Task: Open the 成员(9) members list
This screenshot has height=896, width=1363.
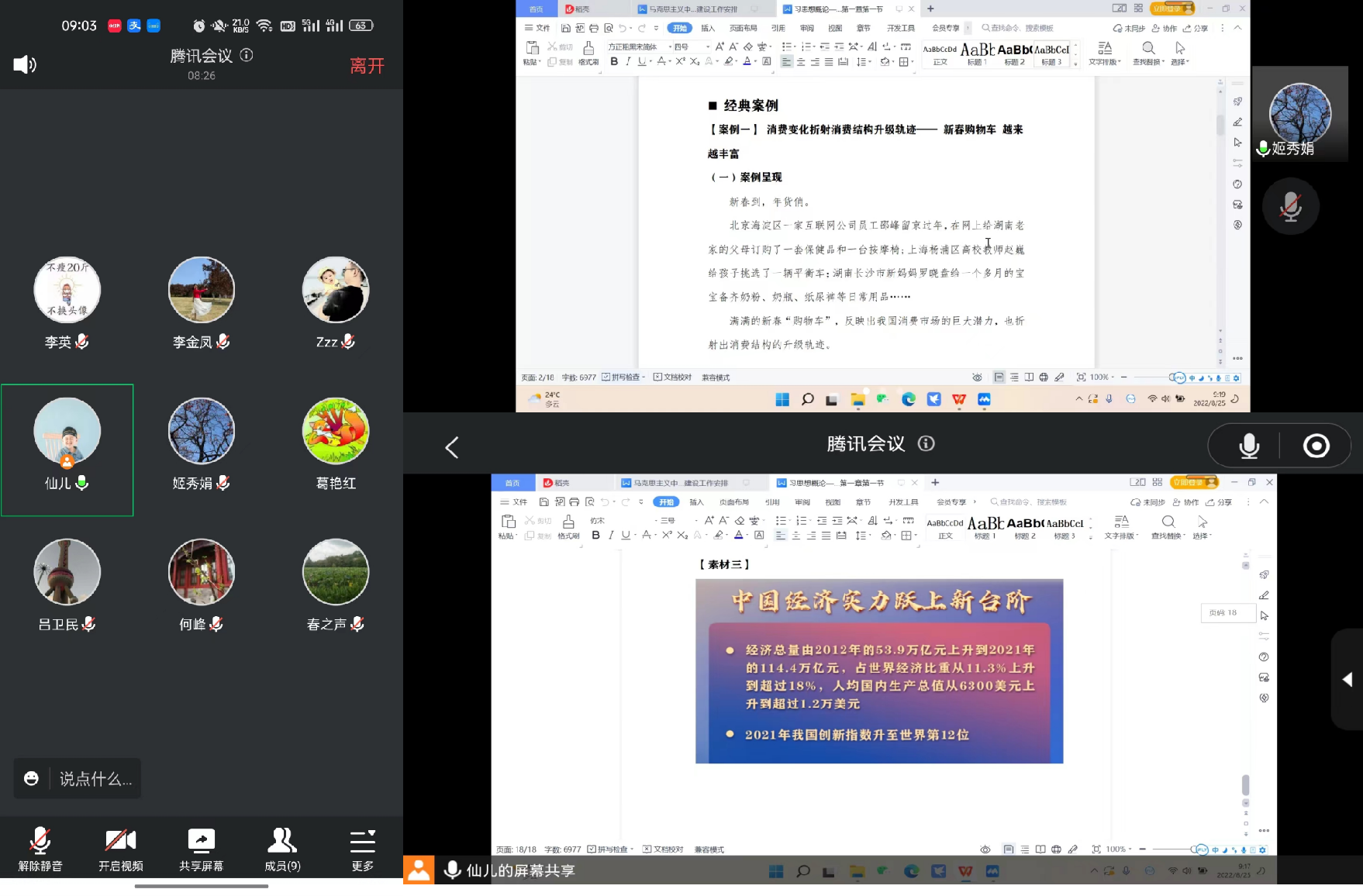Action: tap(282, 849)
